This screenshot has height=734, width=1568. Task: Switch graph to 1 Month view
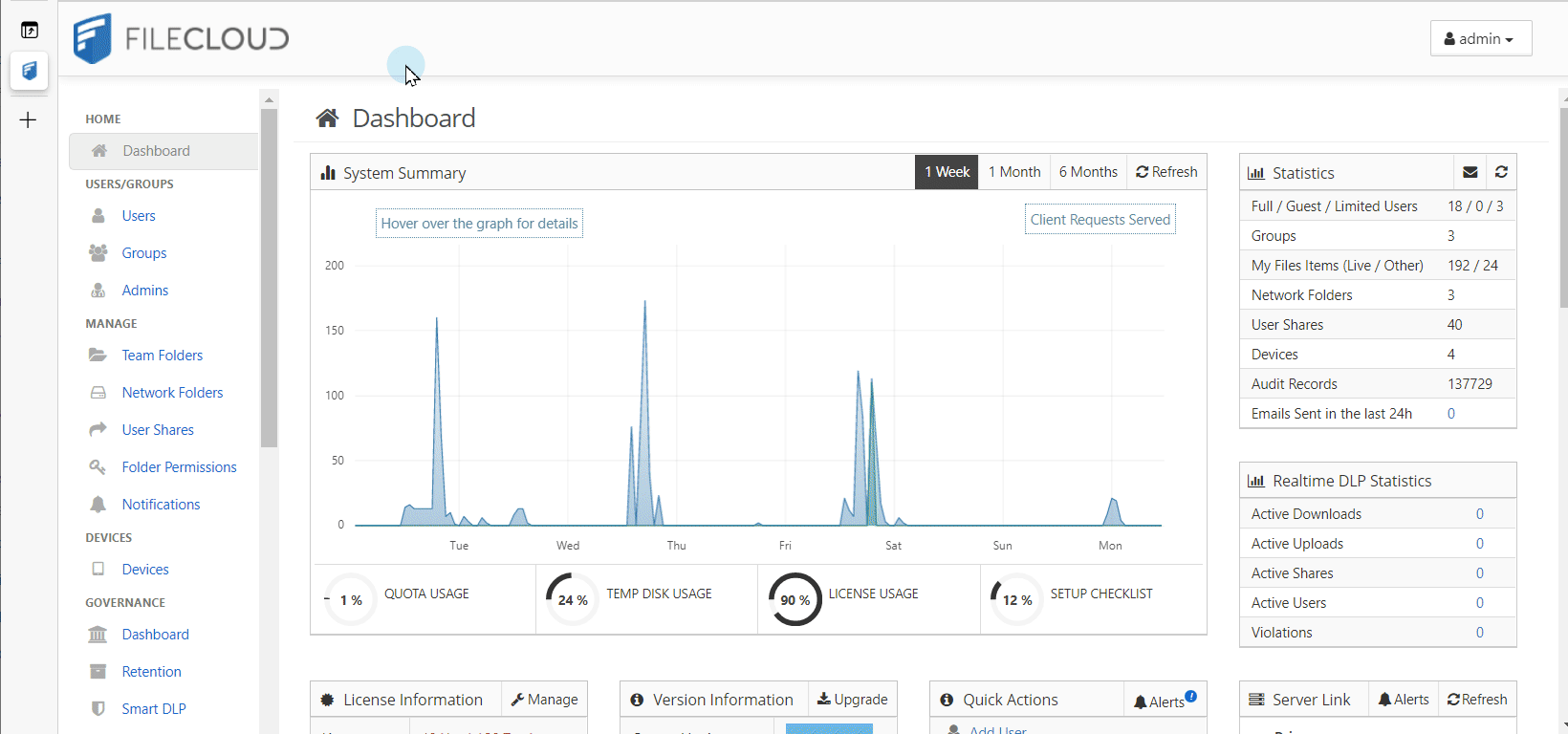click(1013, 172)
